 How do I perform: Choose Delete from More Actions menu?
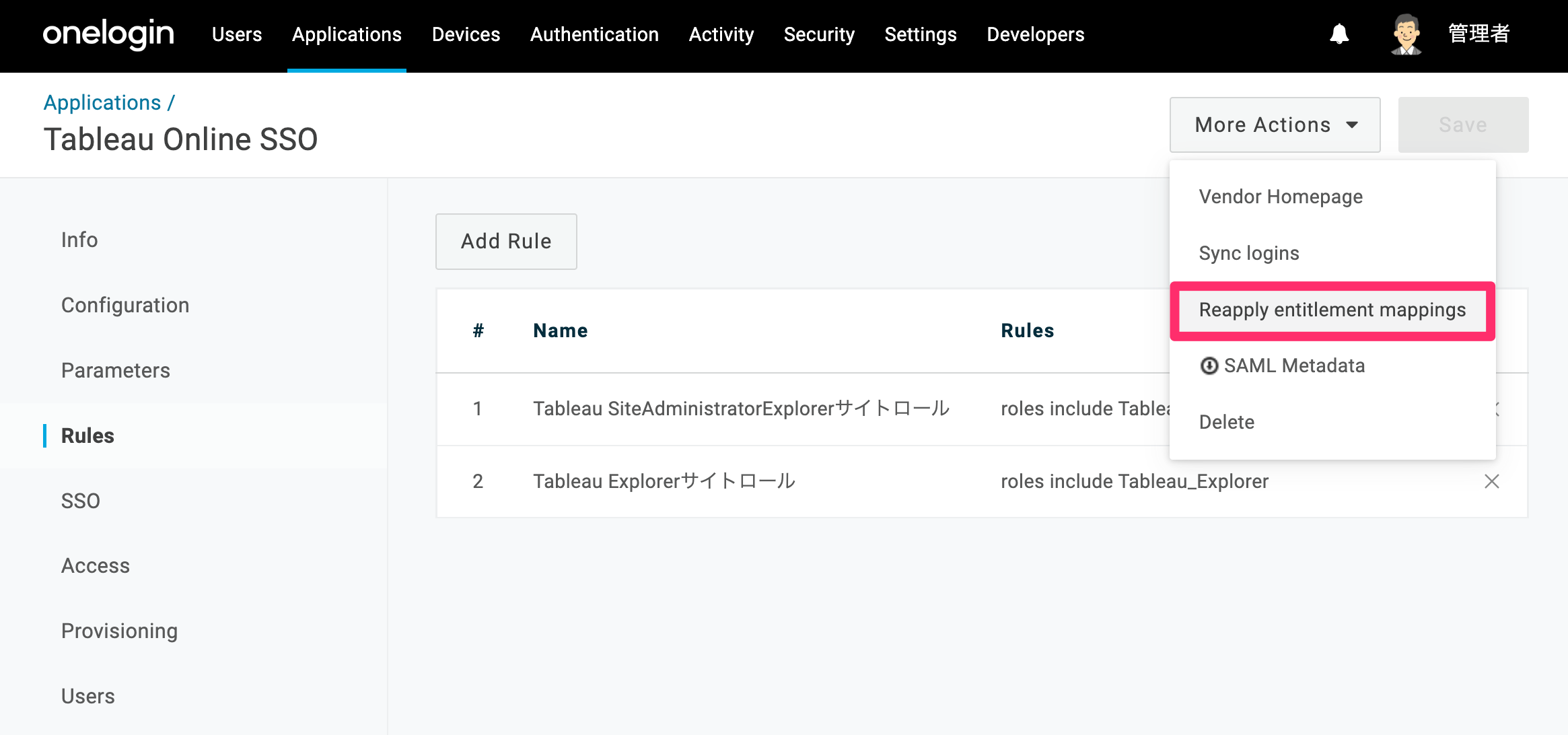pos(1226,422)
